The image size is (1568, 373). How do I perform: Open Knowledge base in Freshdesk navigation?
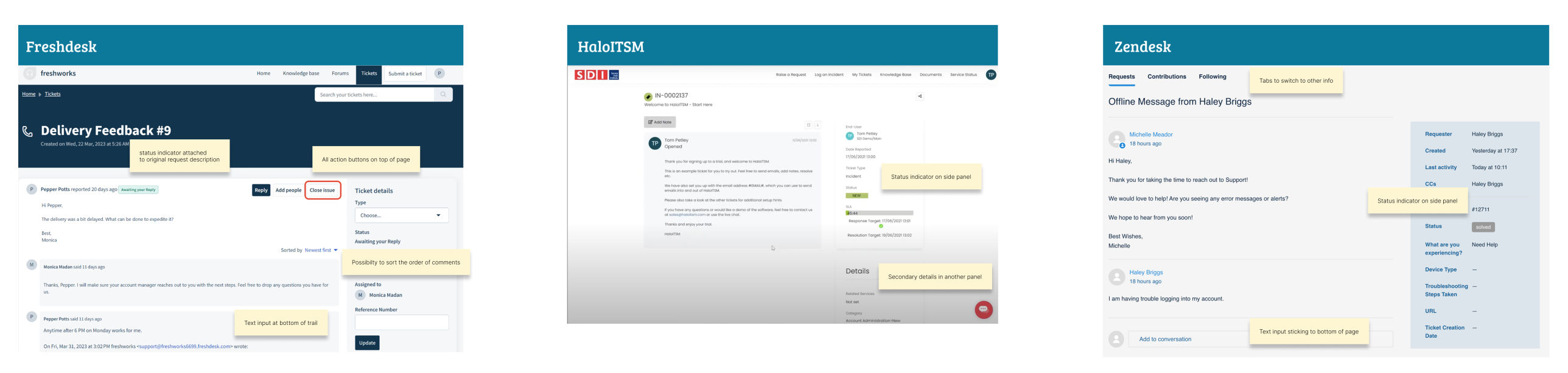tap(301, 74)
